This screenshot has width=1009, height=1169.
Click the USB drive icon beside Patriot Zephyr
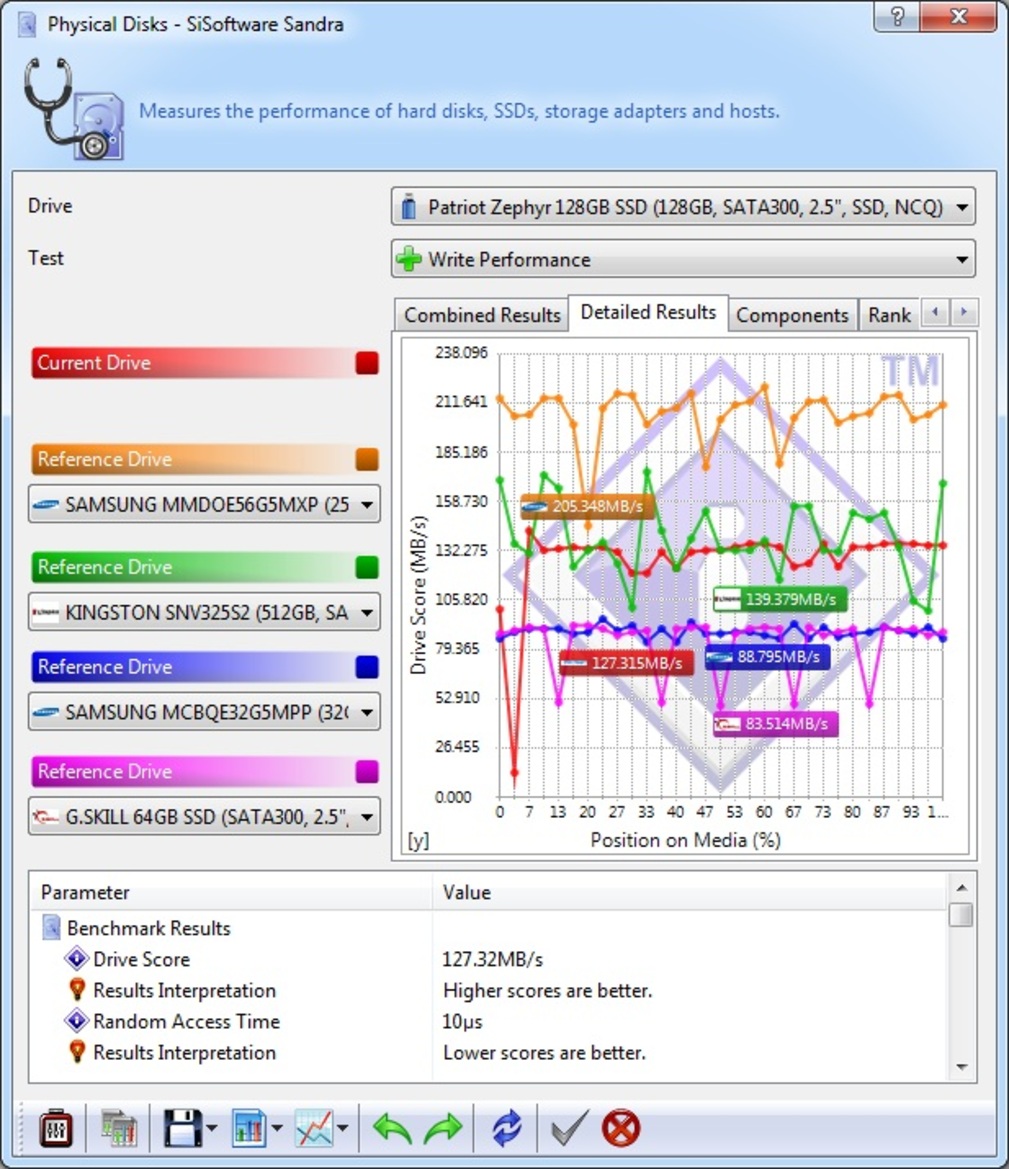(408, 207)
